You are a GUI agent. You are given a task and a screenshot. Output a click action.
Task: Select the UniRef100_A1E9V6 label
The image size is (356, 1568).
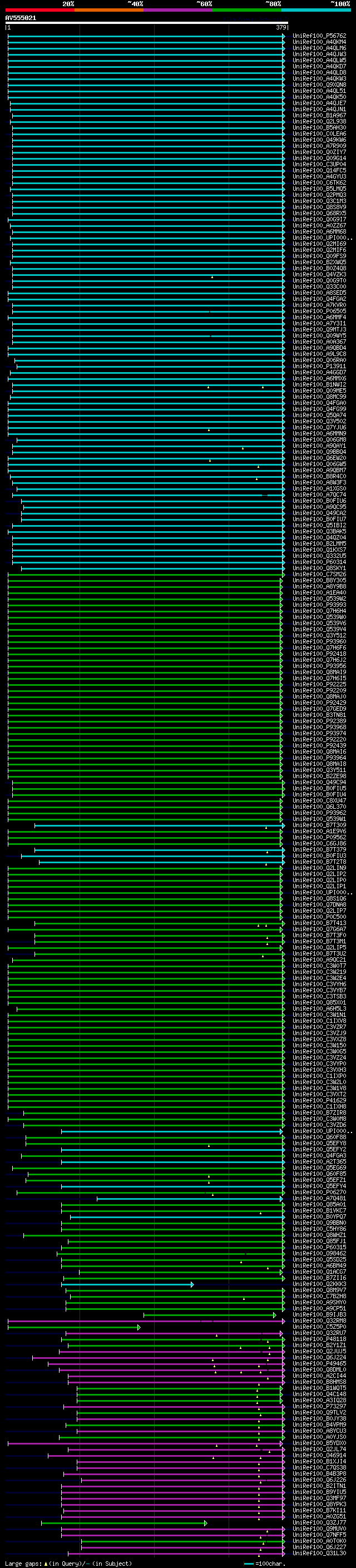click(319, 832)
